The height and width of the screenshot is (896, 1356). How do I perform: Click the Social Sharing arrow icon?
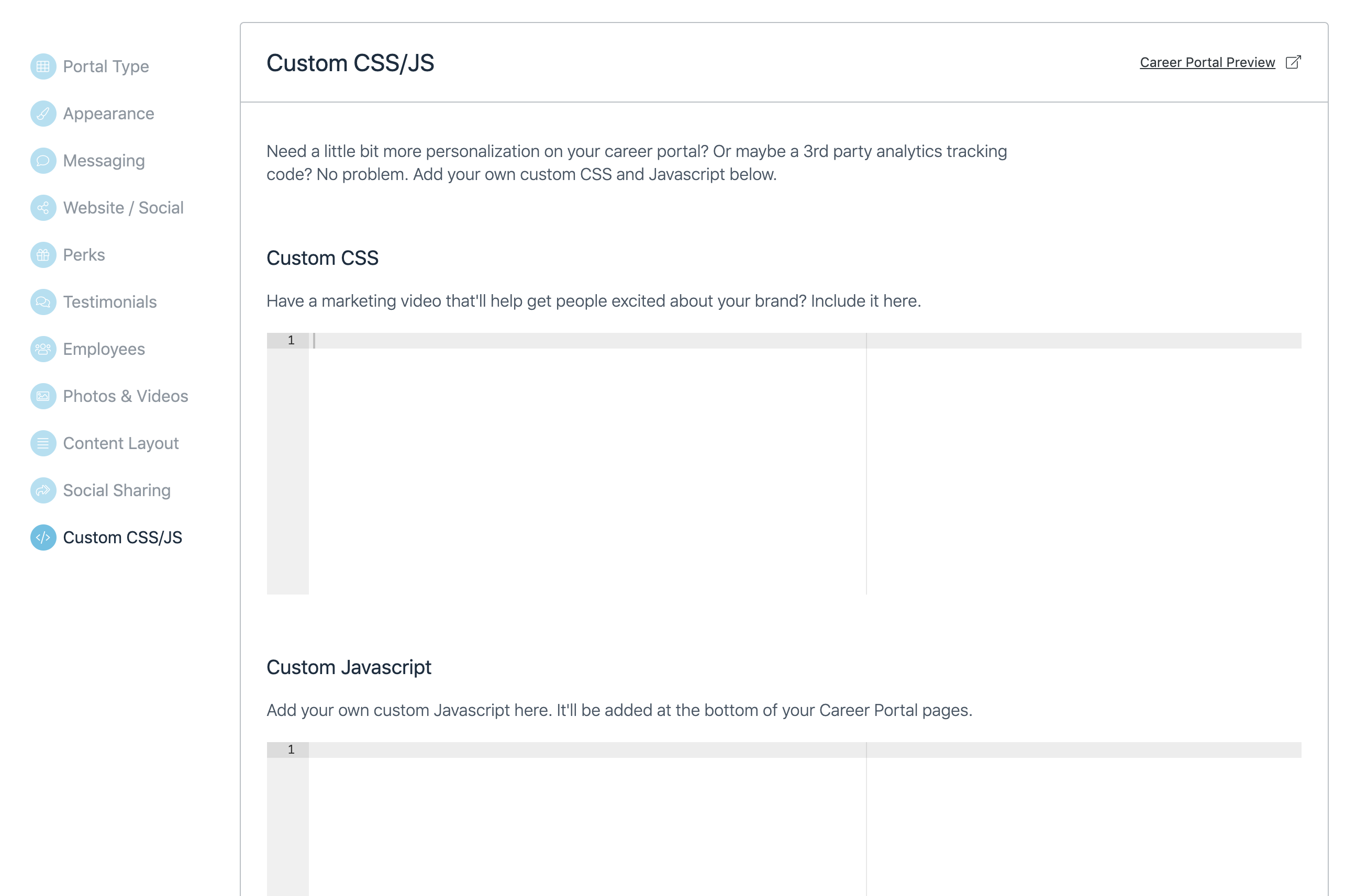click(43, 490)
